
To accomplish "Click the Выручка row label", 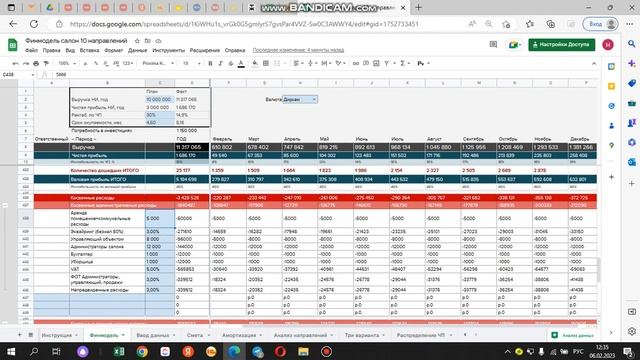I will 83,147.
